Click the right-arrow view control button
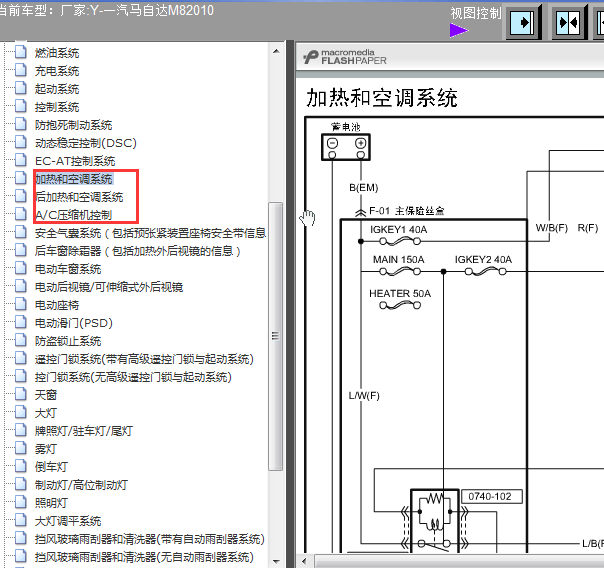Viewport: 604px width, 568px height. pos(522,23)
